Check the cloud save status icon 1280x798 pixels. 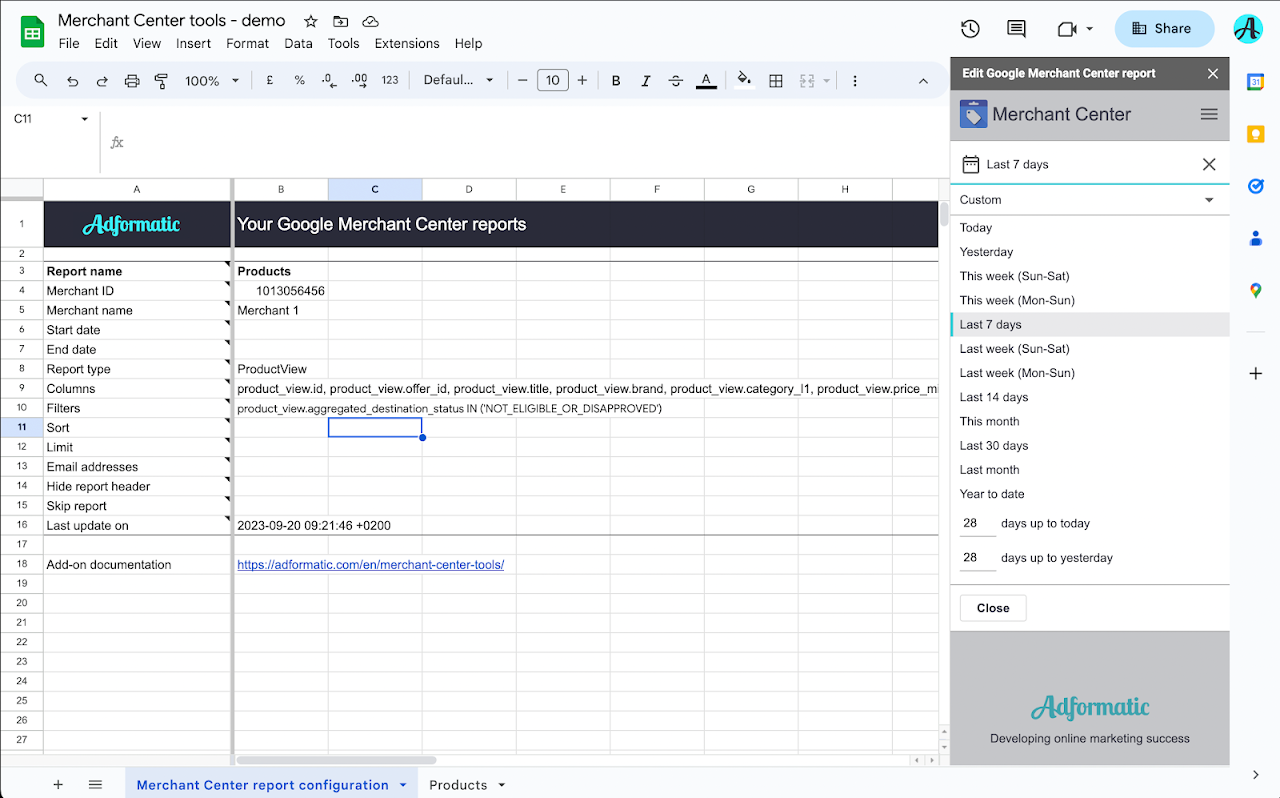pos(371,21)
